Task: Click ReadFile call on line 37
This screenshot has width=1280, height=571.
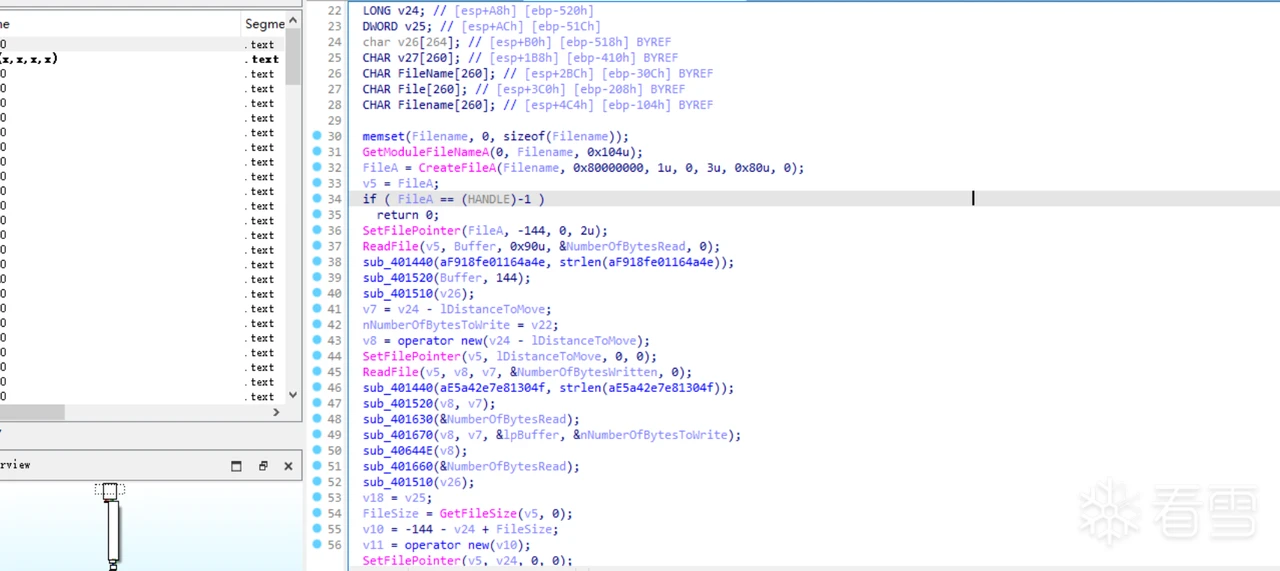Action: click(x=391, y=247)
